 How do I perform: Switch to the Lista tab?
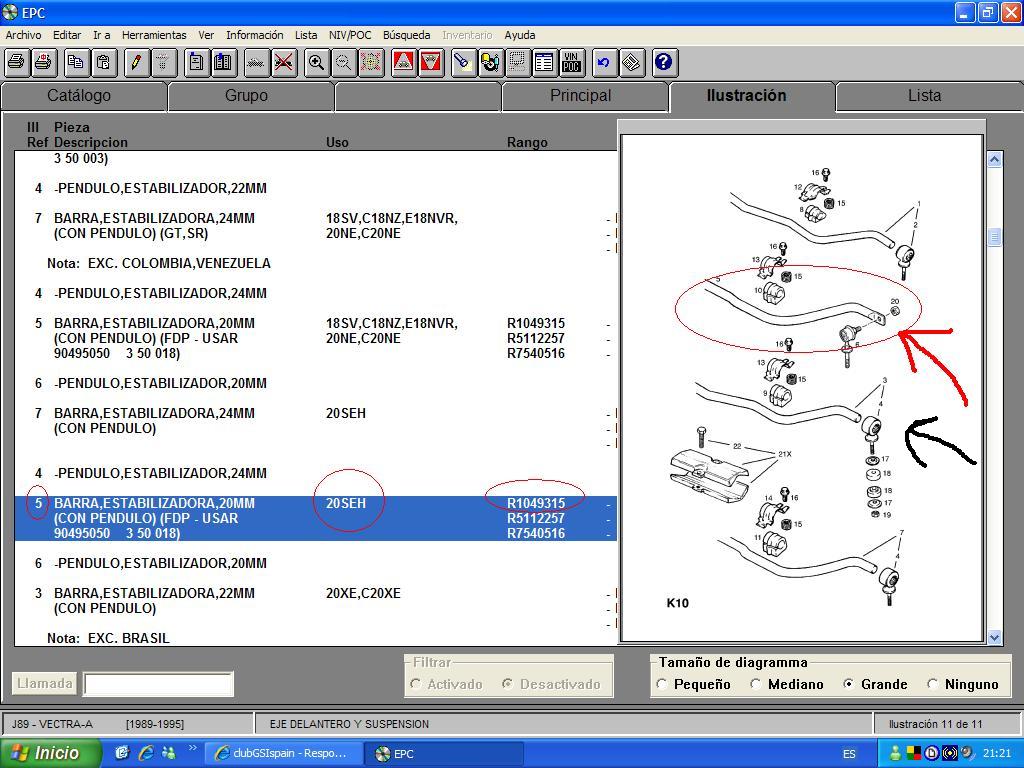(x=924, y=96)
